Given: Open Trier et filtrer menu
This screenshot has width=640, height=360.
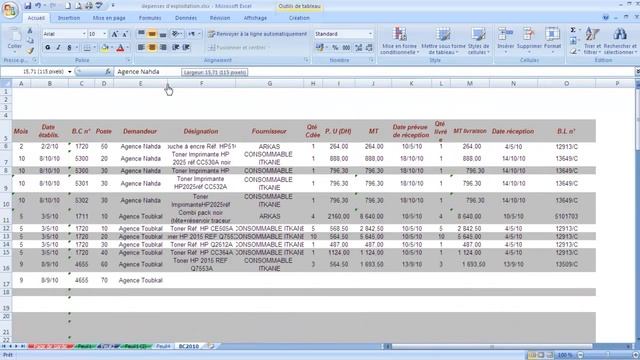Looking at the screenshot, I should [592, 40].
